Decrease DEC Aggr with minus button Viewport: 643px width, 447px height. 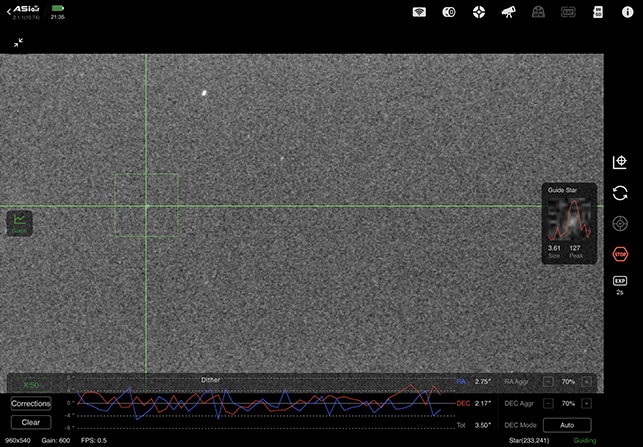[x=548, y=404]
